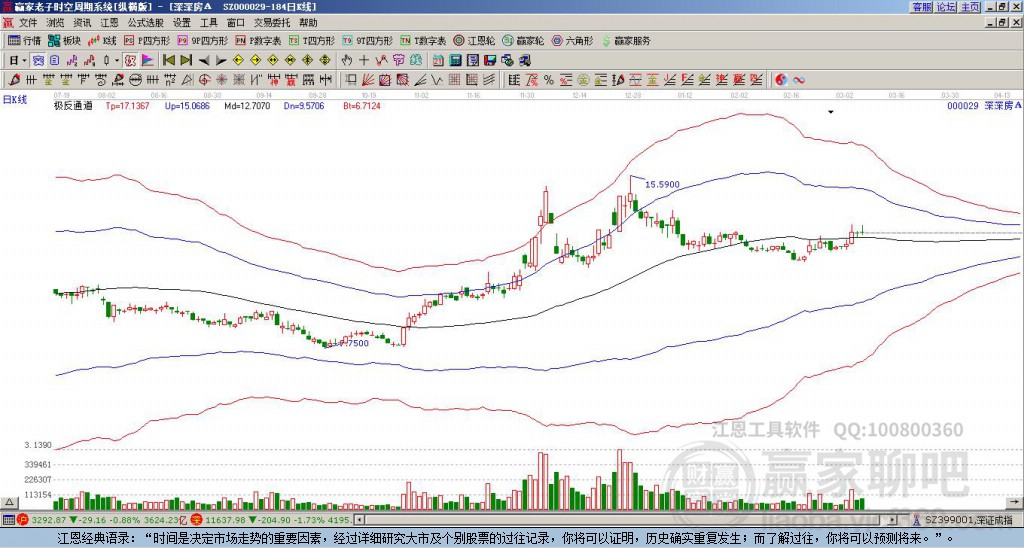Open the T数字表 tool
Screen dimensions: 1024x548
(x=423, y=40)
